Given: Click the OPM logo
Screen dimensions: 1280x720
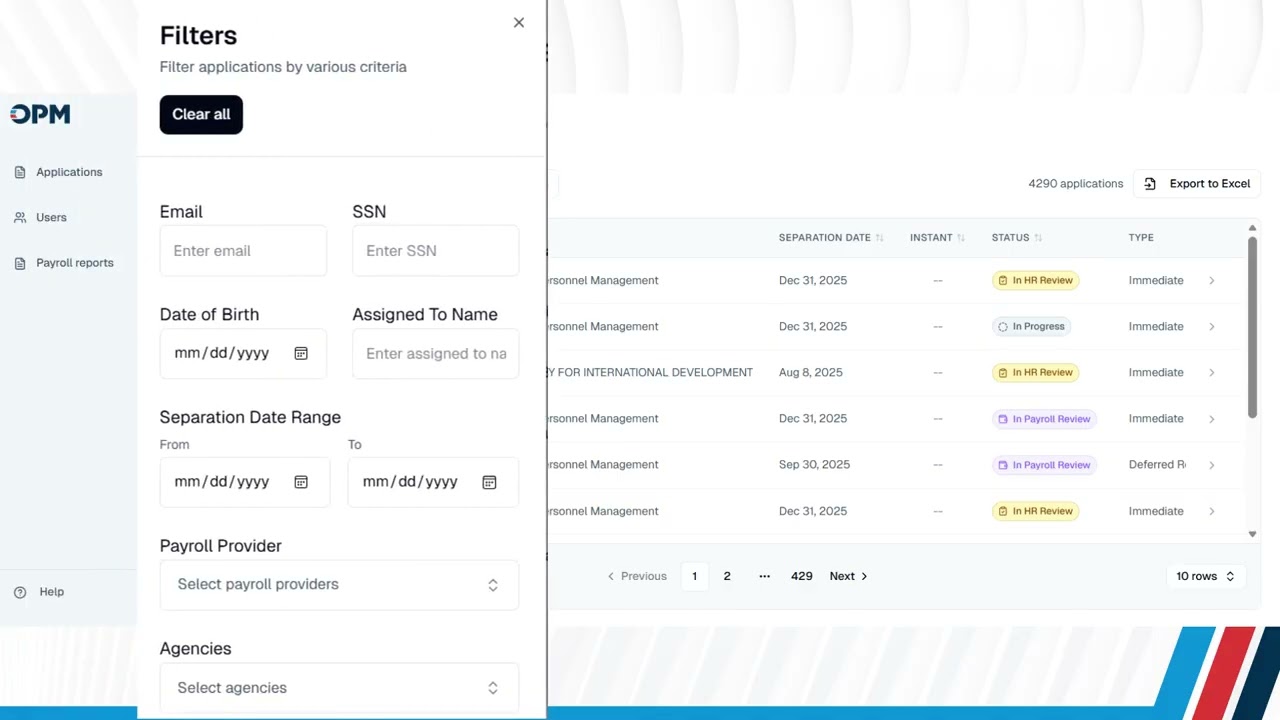Looking at the screenshot, I should point(40,114).
